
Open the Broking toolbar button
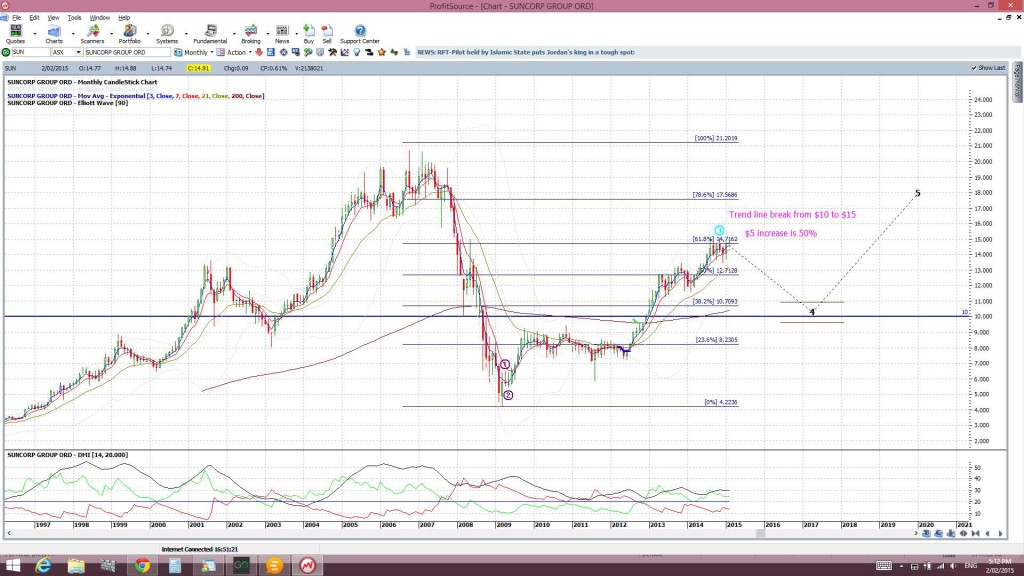pos(251,34)
